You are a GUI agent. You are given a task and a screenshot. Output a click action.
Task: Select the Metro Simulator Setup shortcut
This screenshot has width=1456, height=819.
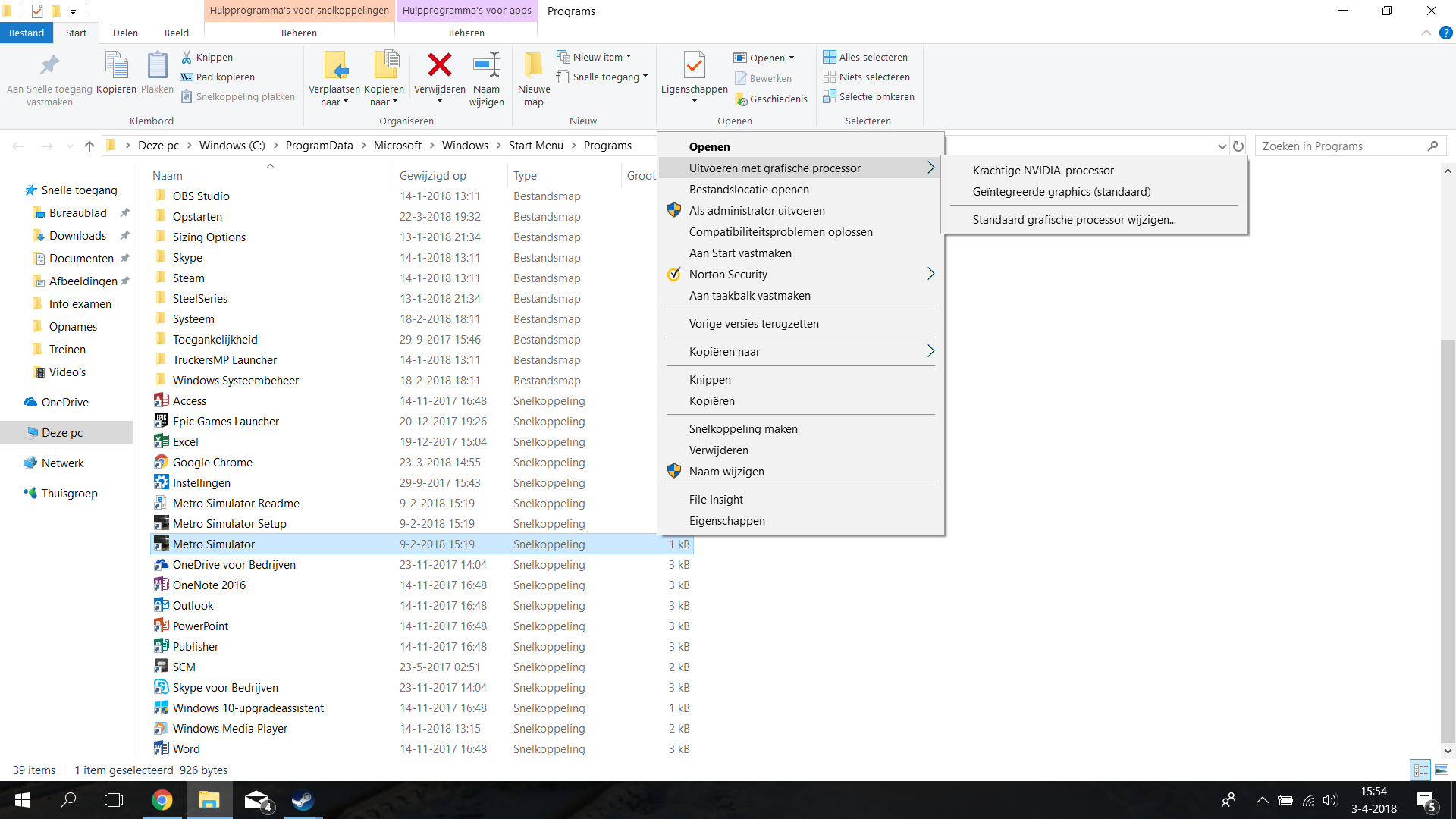coord(229,523)
